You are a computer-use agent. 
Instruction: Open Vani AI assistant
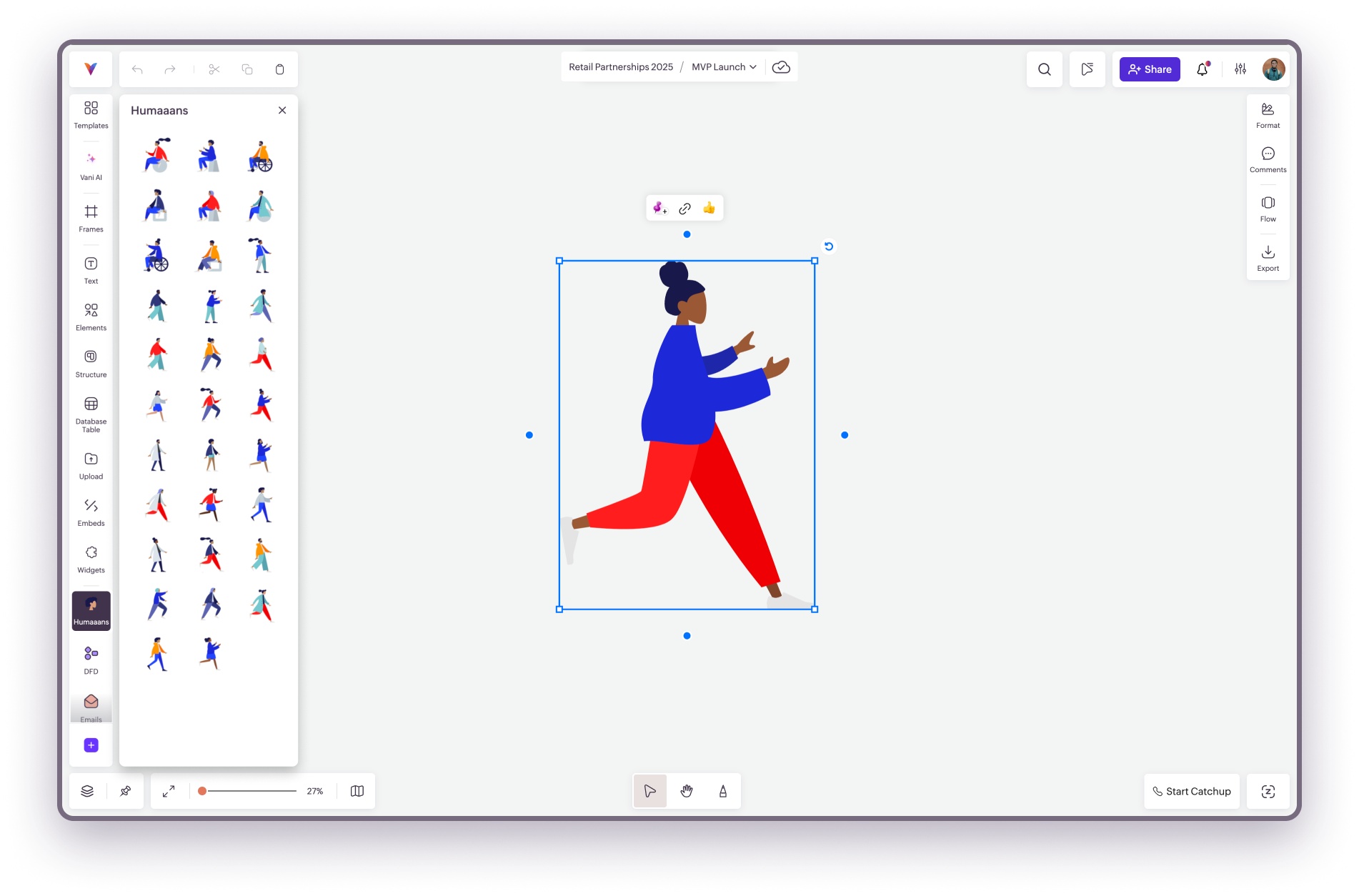coord(91,166)
